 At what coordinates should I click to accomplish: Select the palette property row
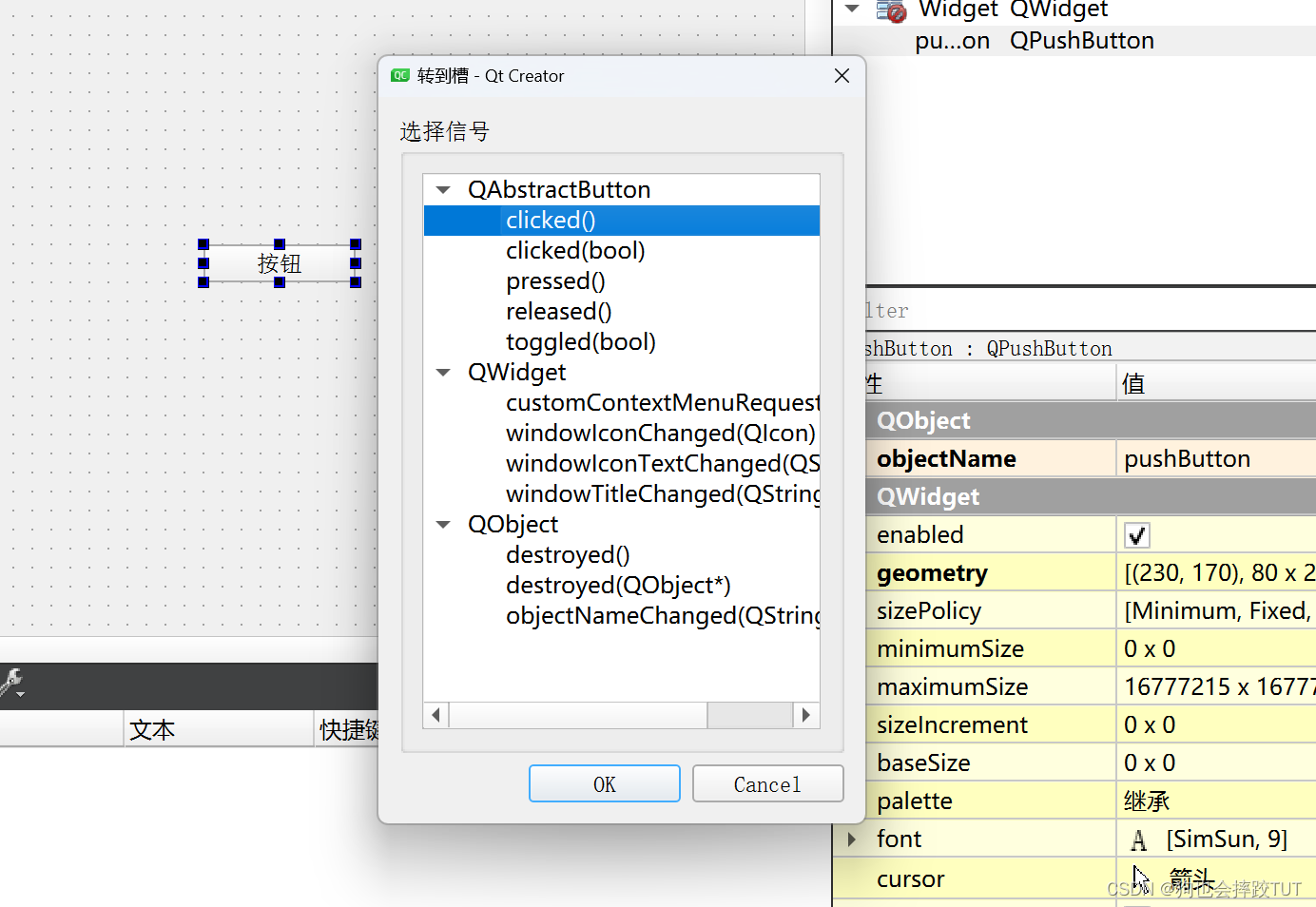click(1091, 801)
